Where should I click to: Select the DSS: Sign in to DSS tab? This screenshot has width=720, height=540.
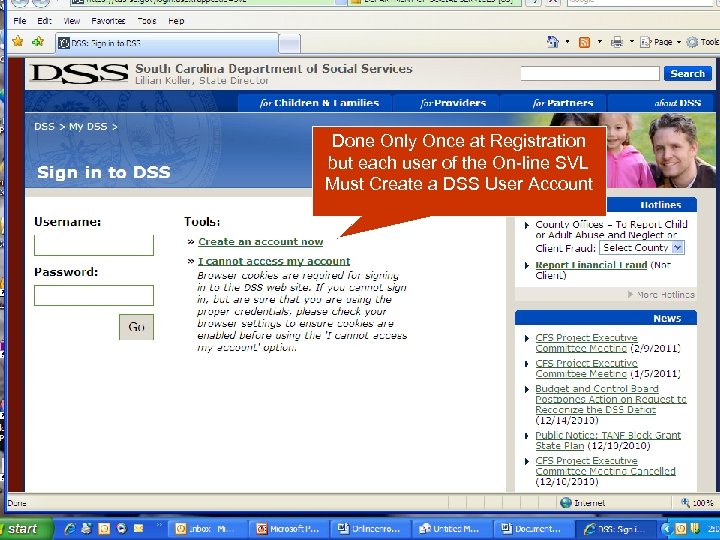(x=167, y=43)
